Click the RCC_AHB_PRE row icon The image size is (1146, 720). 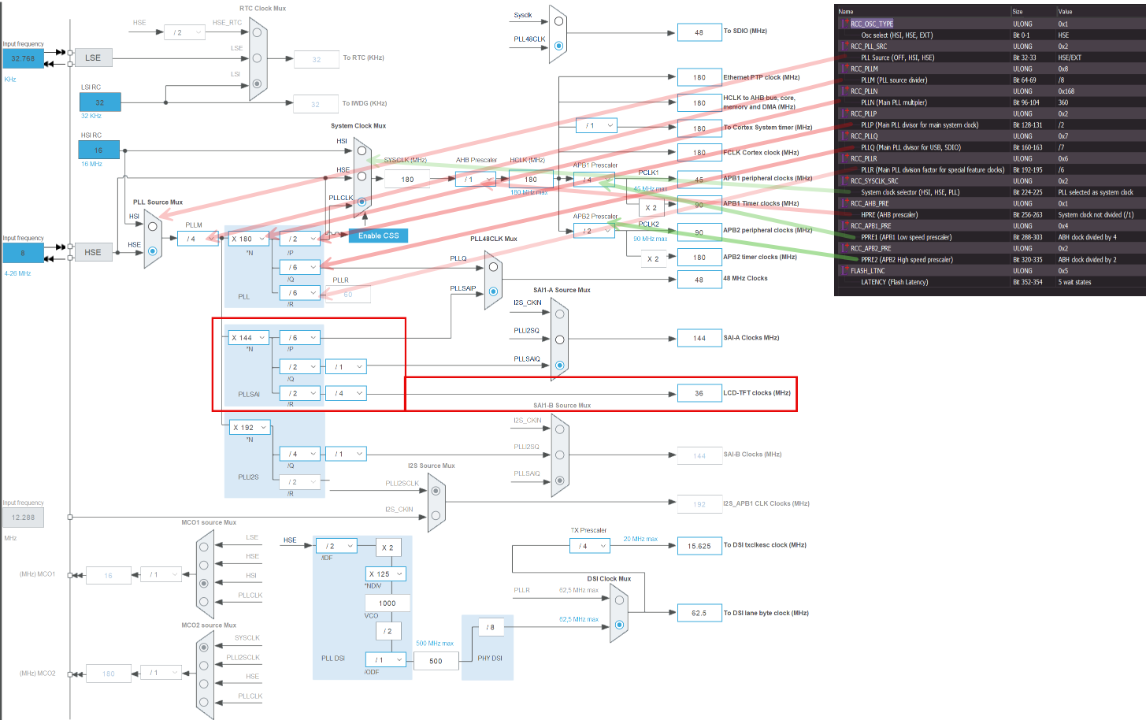[x=843, y=203]
